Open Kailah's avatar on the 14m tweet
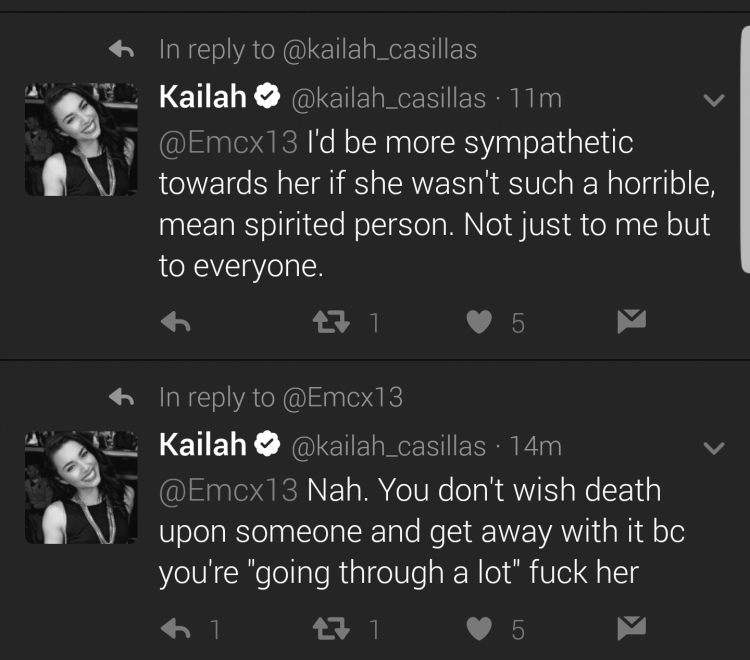Image resolution: width=750 pixels, height=660 pixels. [x=81, y=487]
